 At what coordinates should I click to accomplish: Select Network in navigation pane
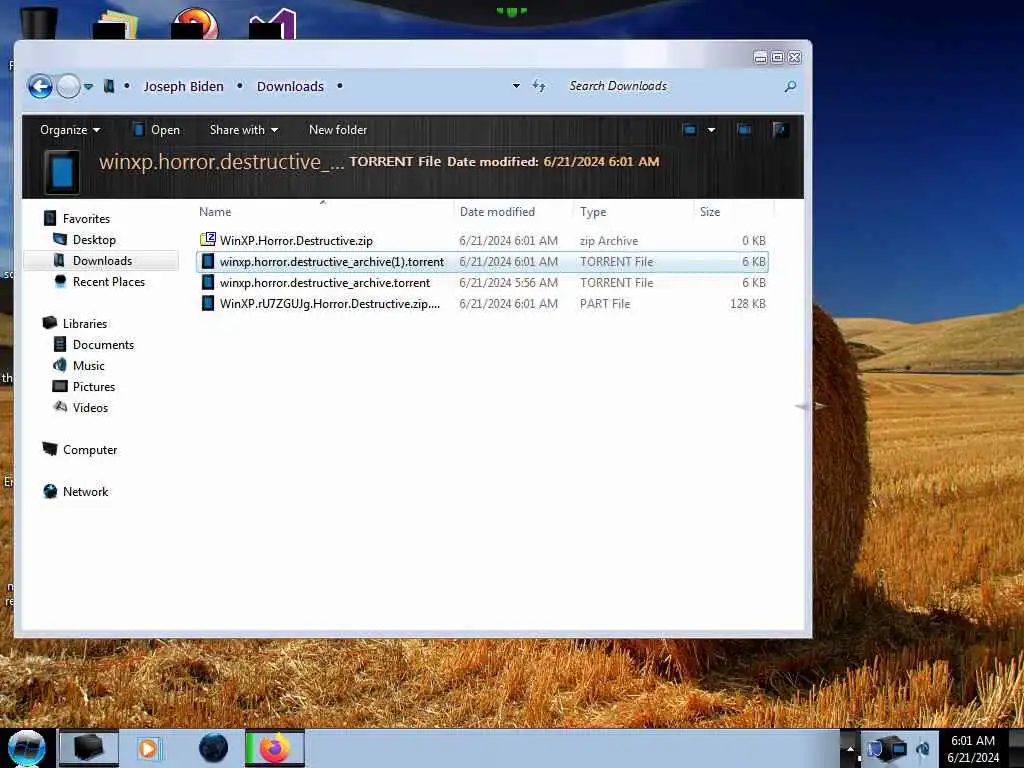click(x=76, y=491)
